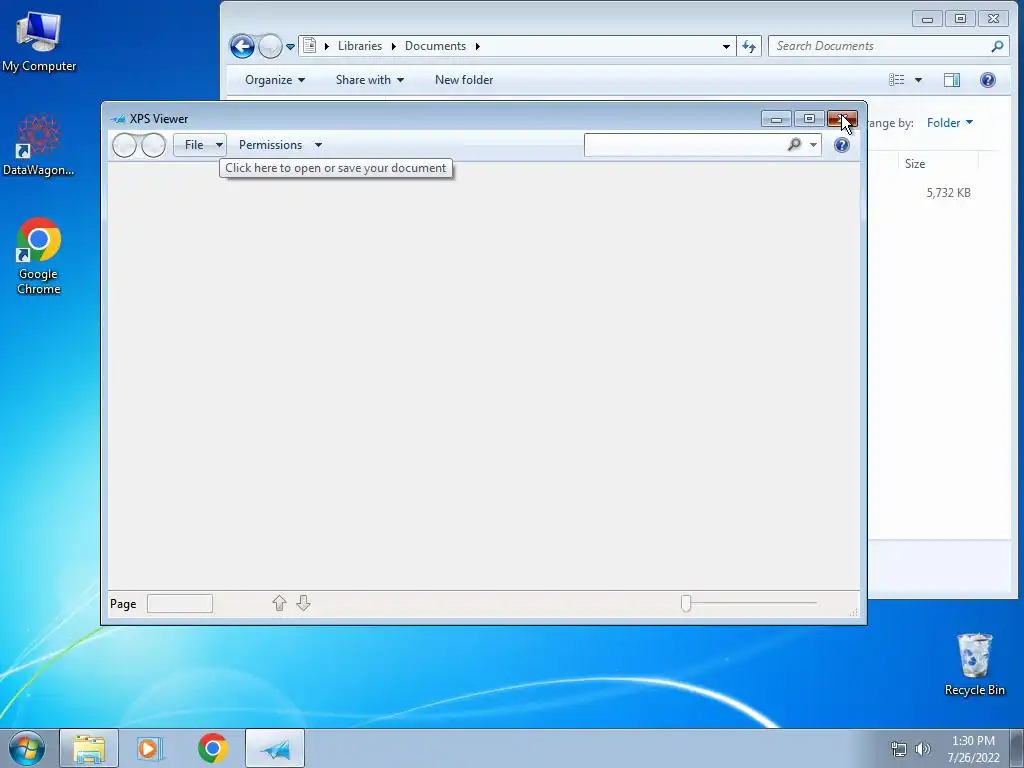Close the XPS Viewer window
This screenshot has width=1024, height=768.
(x=842, y=119)
